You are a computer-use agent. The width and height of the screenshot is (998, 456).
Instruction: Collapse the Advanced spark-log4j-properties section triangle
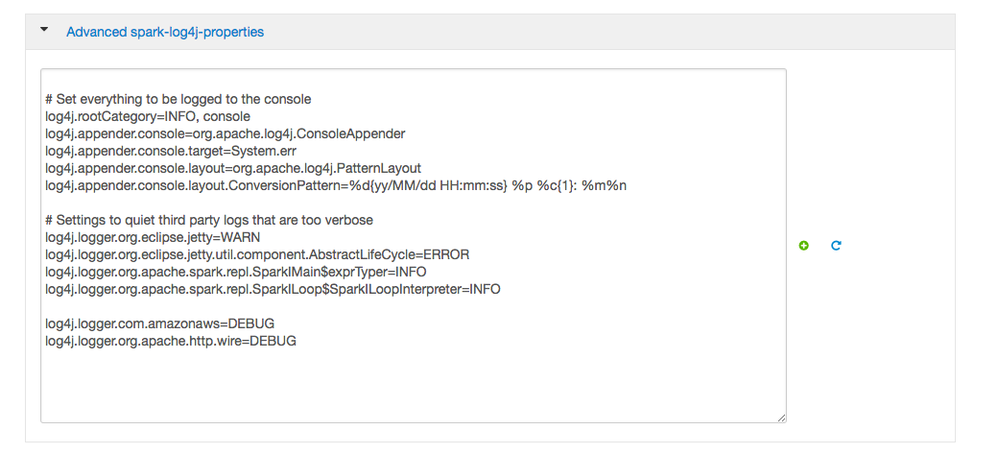tap(44, 29)
